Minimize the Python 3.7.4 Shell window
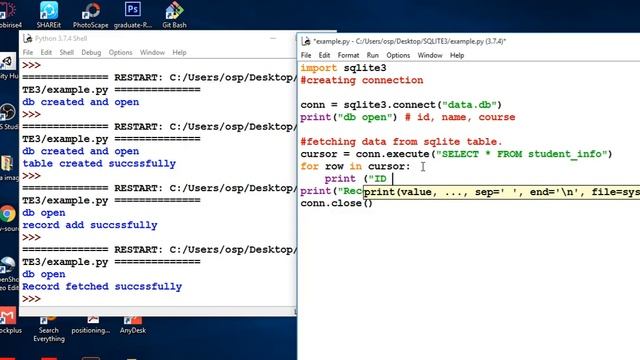 tap(273, 38)
